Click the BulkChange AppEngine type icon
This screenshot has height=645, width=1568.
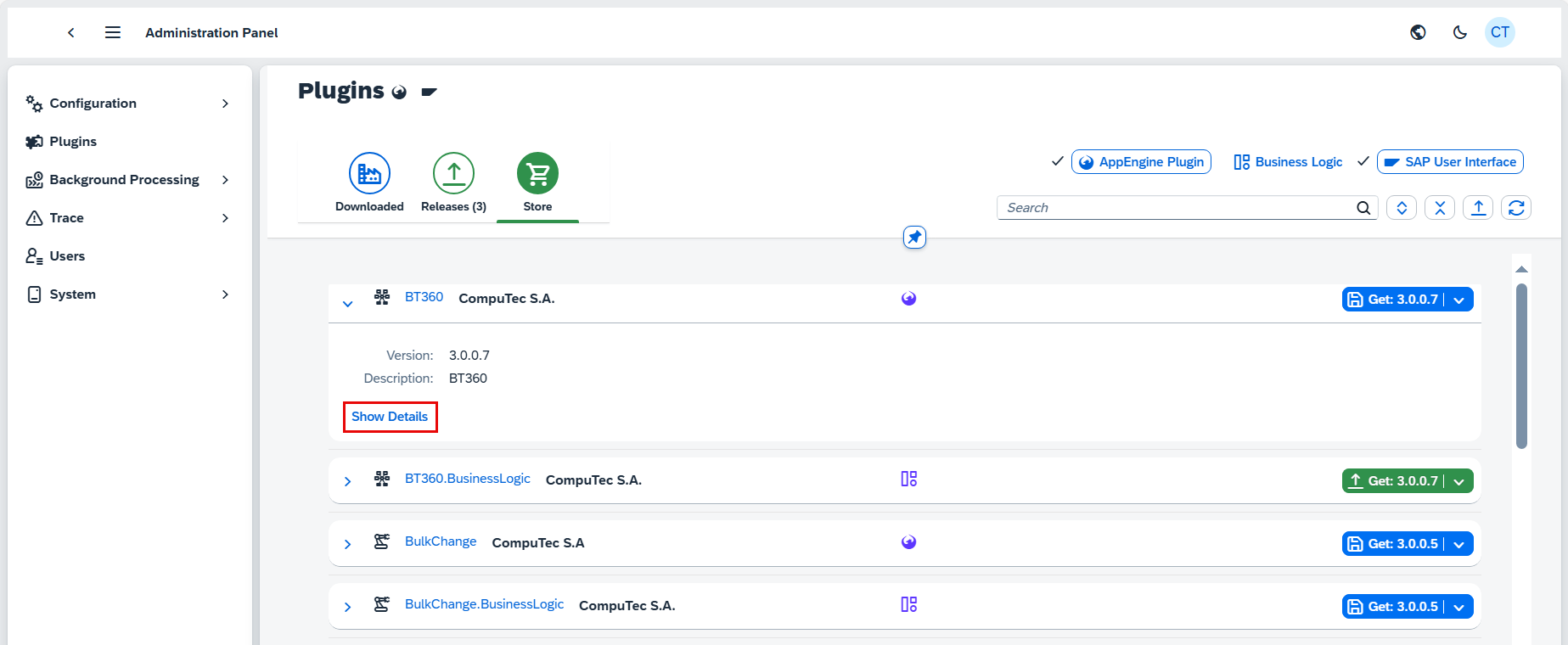click(908, 542)
